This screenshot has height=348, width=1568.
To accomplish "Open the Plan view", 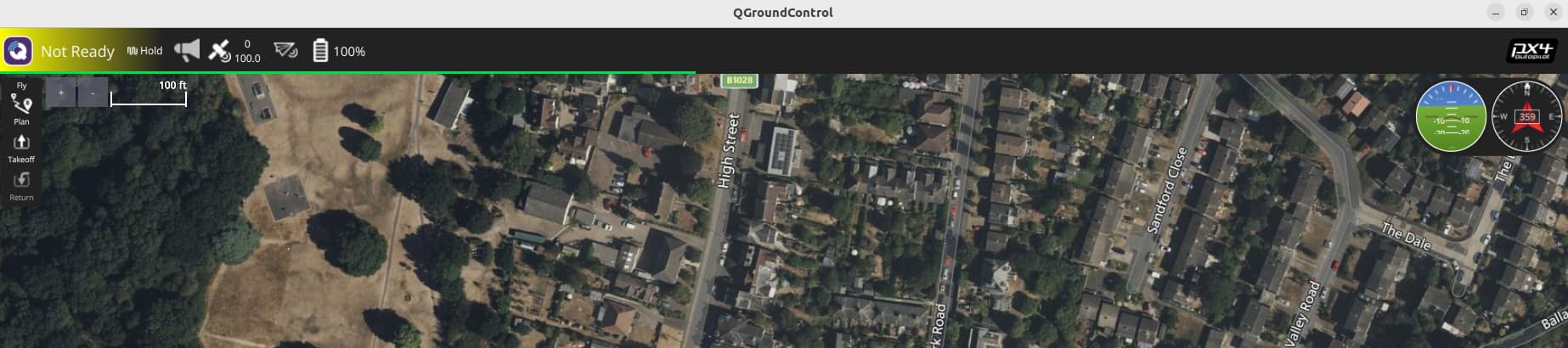I will [21, 109].
